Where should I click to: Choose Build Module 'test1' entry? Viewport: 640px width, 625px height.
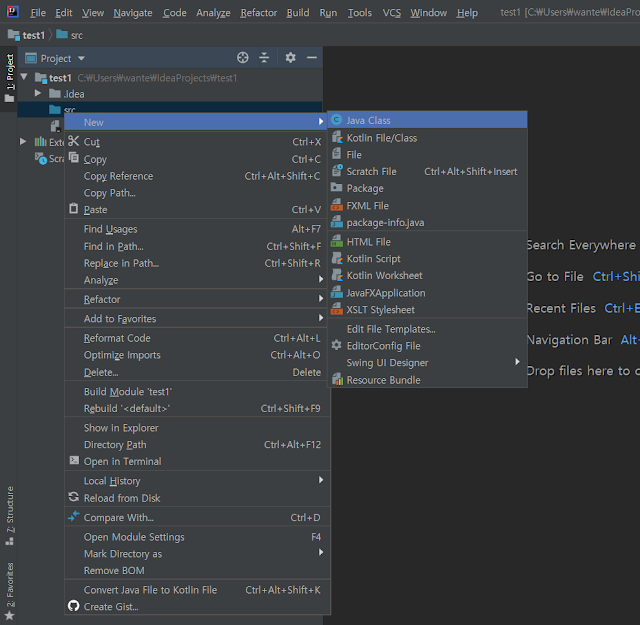pos(198,391)
